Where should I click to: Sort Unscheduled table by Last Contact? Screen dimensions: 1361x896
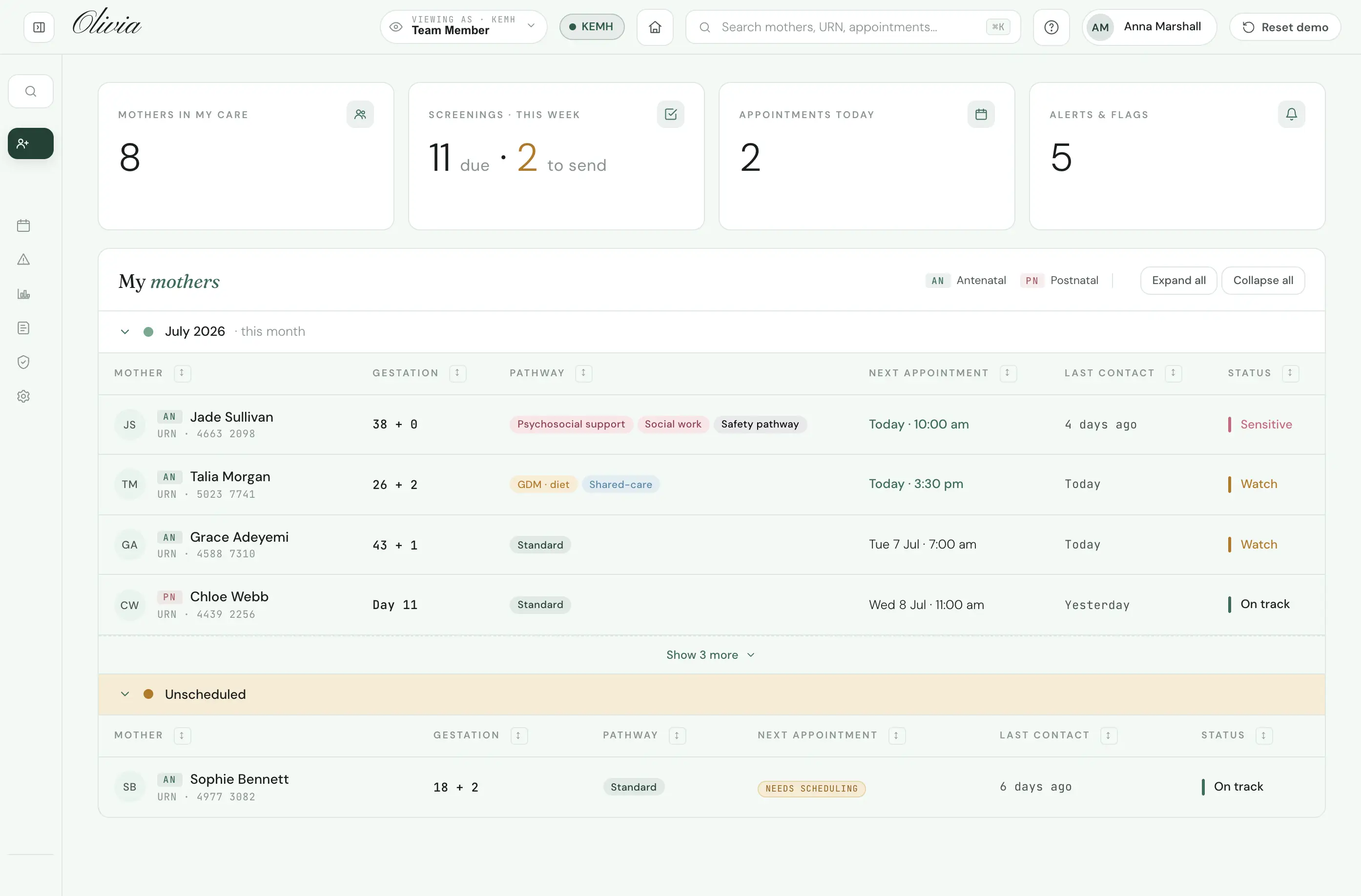(1108, 735)
